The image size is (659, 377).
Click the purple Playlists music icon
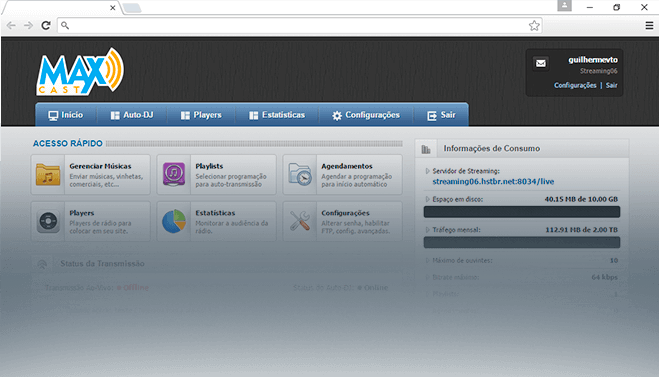pos(174,174)
